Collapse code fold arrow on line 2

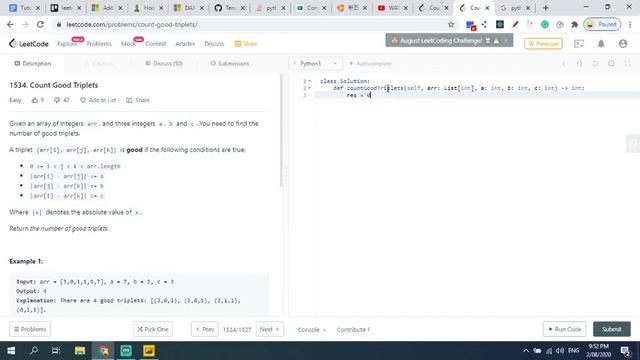point(309,88)
